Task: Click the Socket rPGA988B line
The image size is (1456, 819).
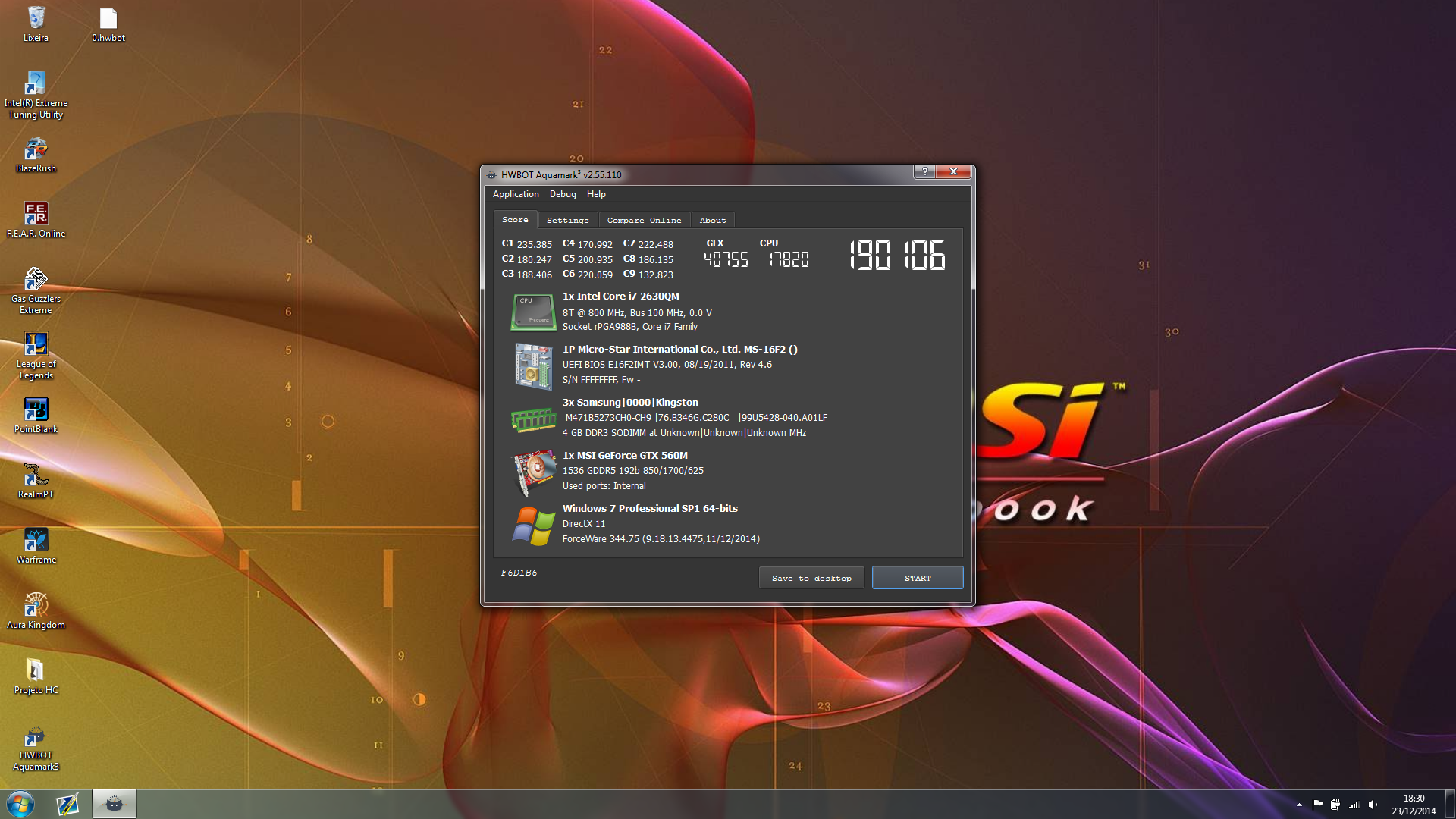Action: click(x=629, y=327)
